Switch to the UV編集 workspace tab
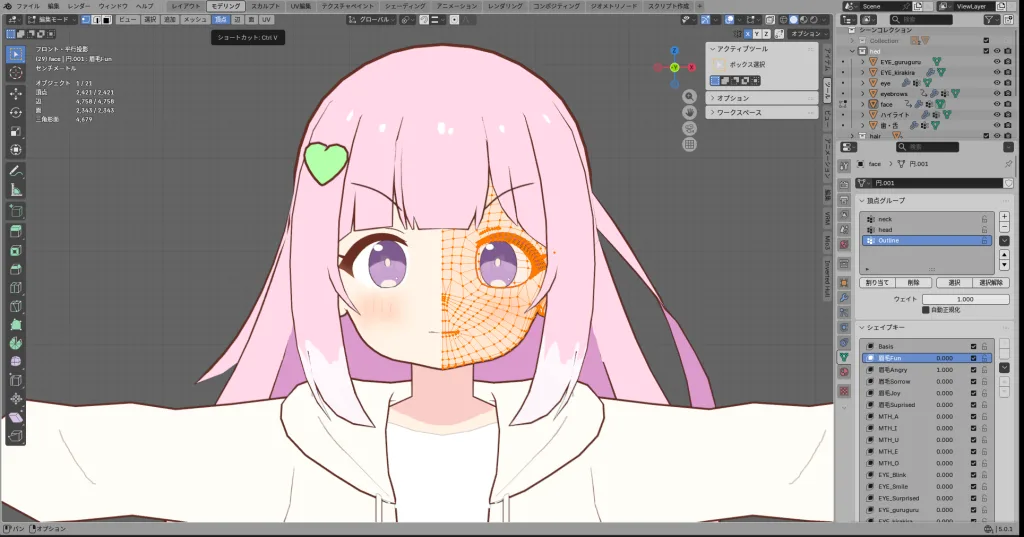Viewport: 1024px width, 537px height. tap(300, 6)
